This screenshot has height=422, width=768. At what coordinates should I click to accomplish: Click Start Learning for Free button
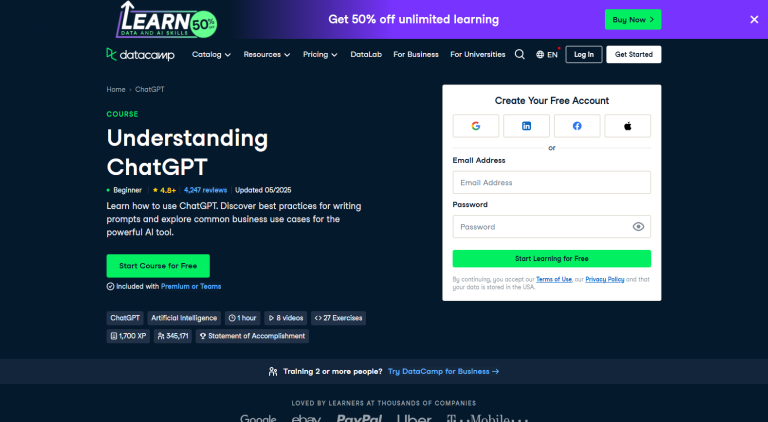[x=552, y=258]
